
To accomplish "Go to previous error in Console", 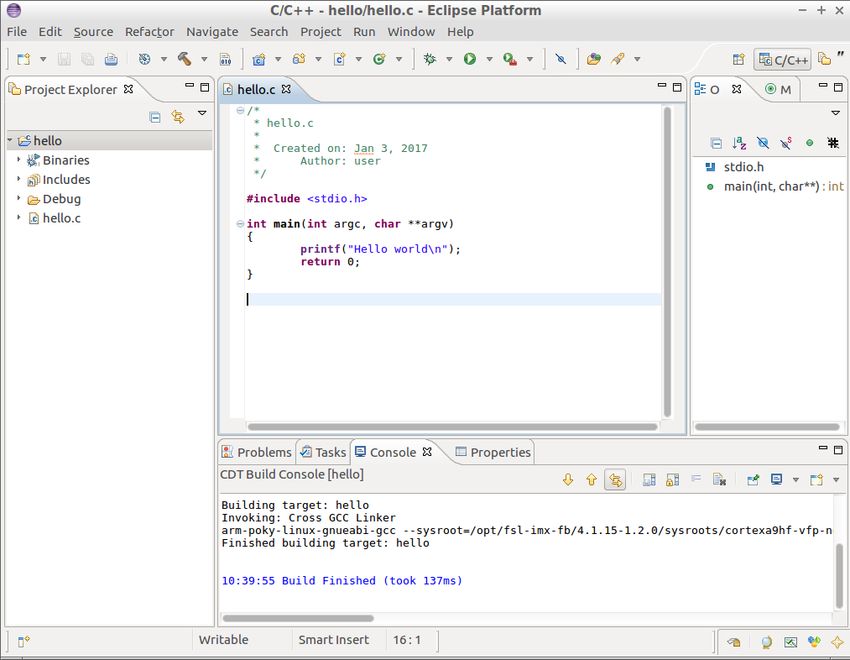I will [591, 480].
